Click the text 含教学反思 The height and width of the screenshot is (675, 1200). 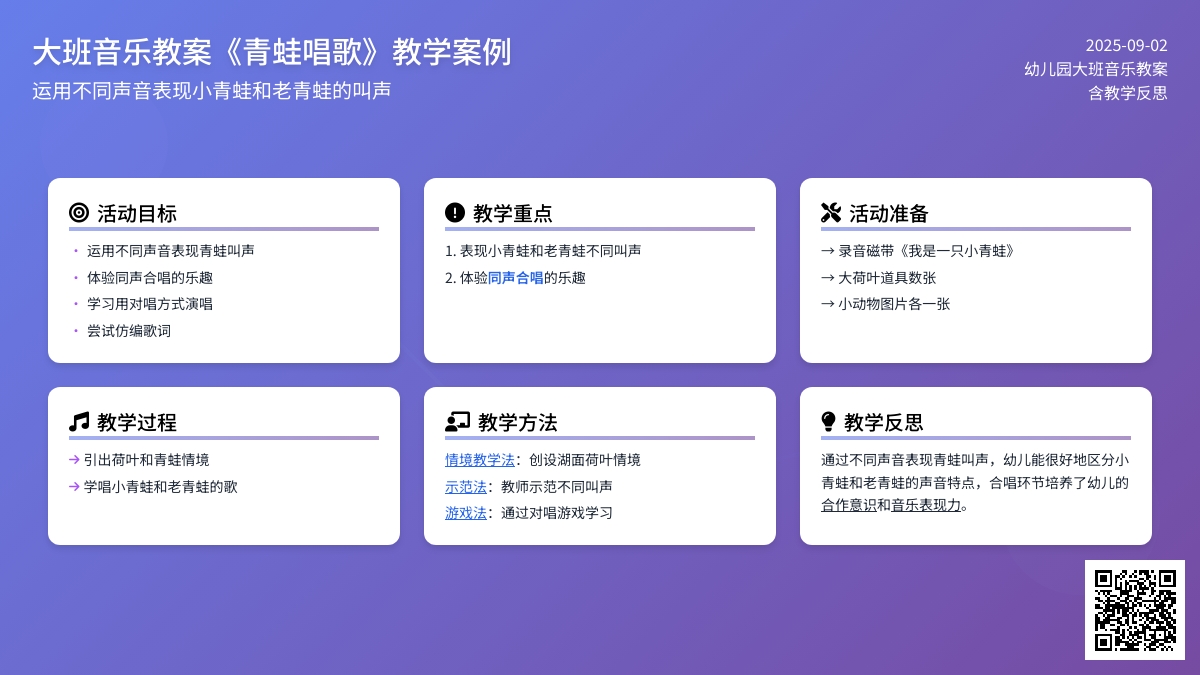1128,93
